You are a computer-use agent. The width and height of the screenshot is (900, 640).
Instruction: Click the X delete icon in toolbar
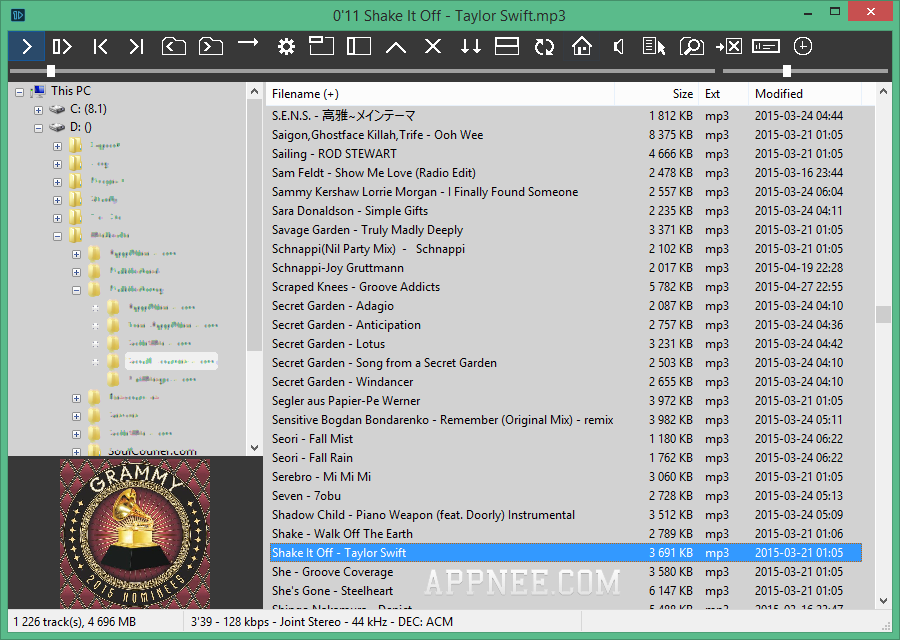433,46
